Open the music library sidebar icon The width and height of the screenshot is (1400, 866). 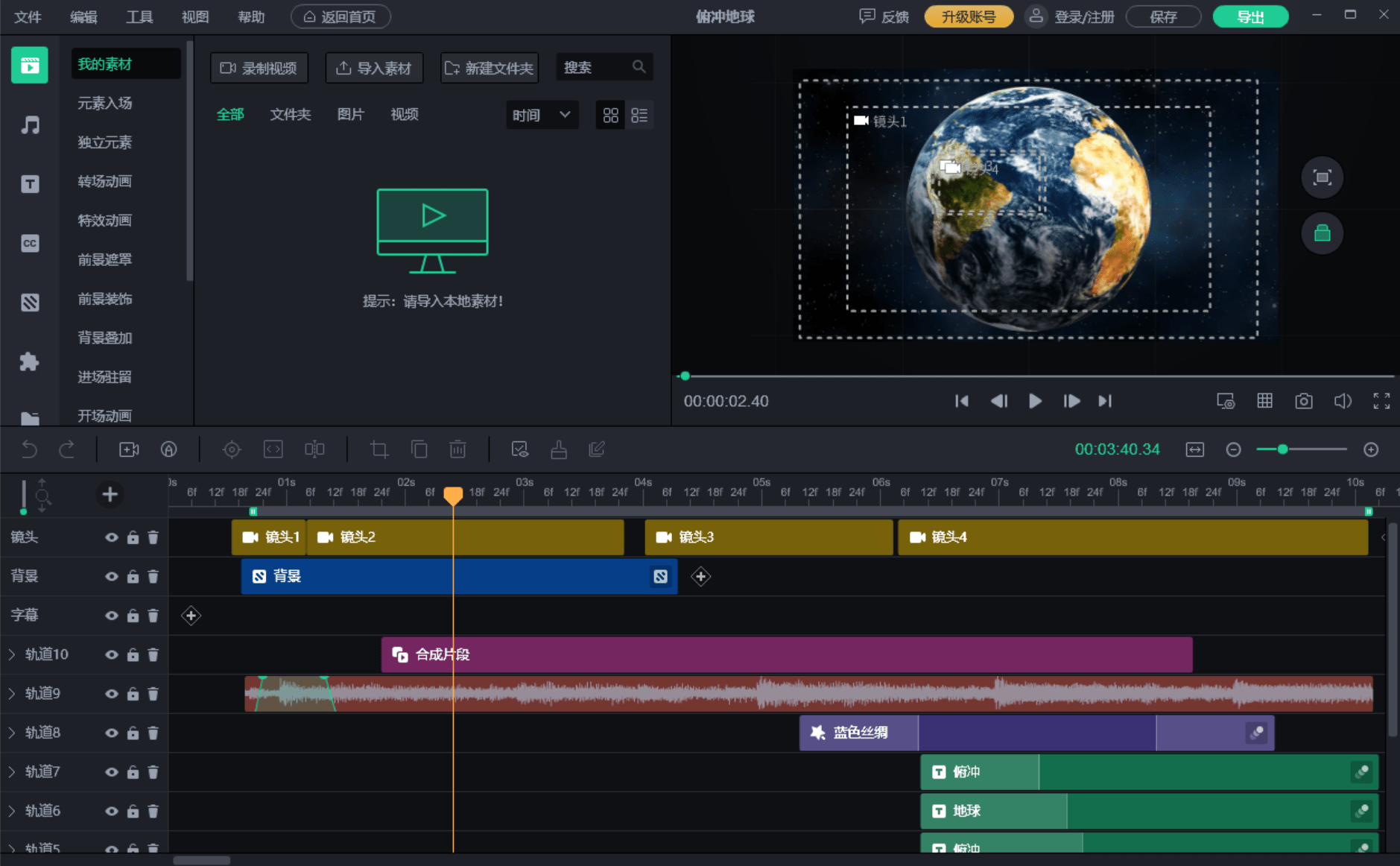point(30,124)
